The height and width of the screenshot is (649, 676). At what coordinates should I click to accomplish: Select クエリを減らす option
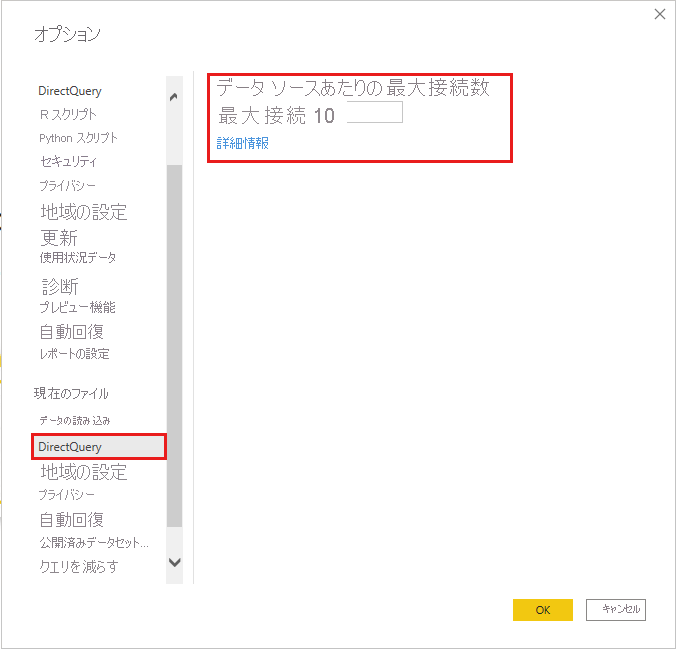(x=79, y=566)
